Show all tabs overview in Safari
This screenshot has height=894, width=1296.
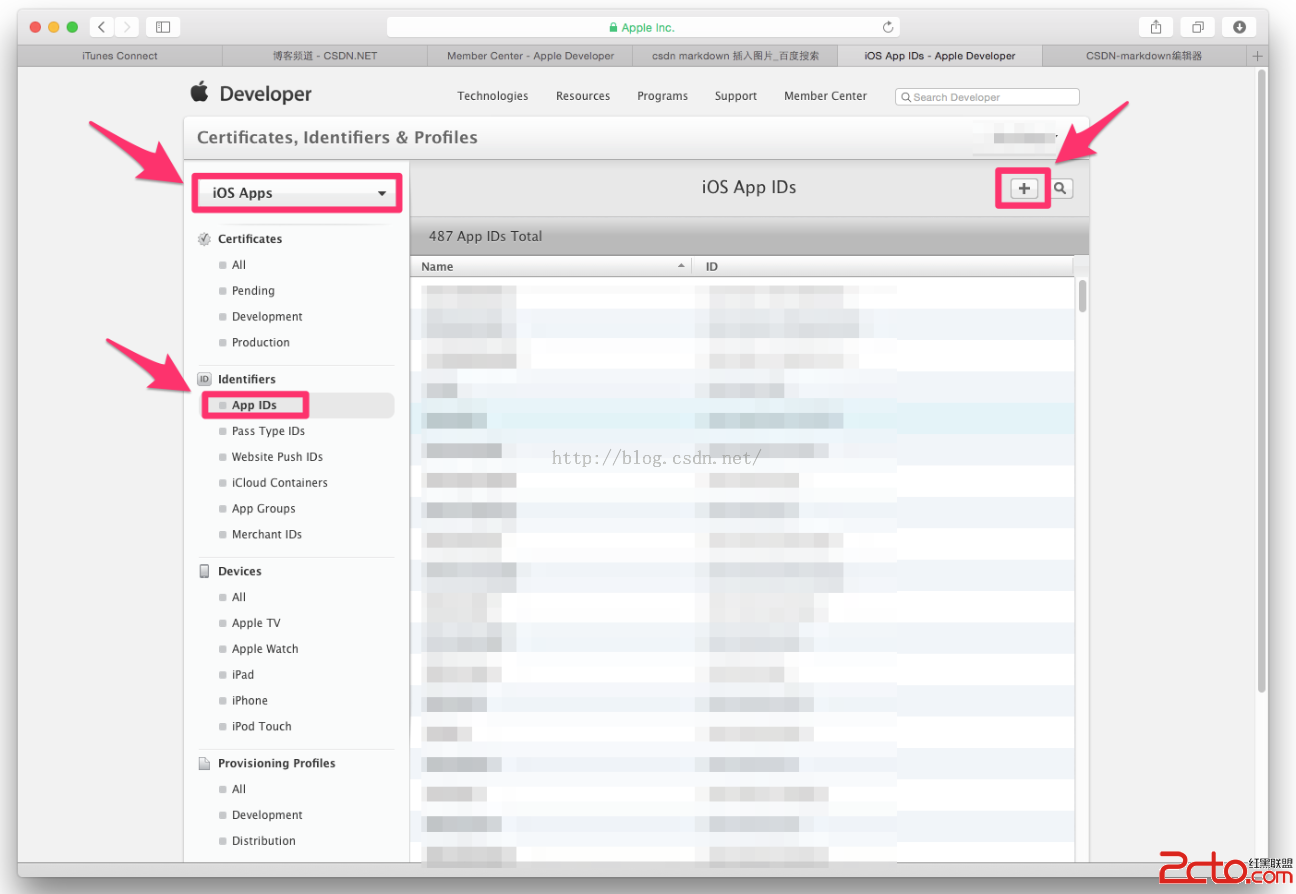1198,27
